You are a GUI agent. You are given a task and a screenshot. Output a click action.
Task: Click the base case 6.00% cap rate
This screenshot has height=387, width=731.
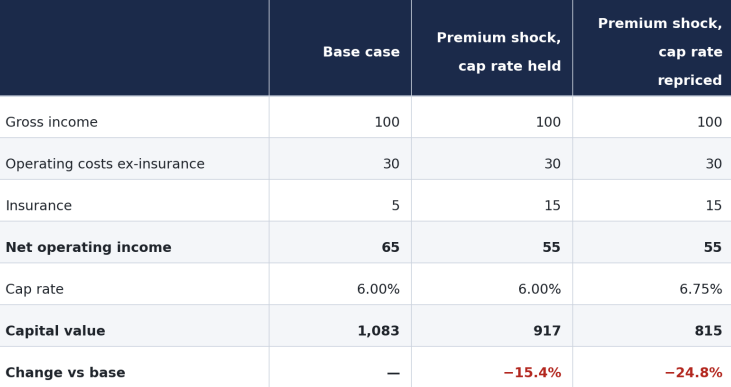[x=378, y=289]
